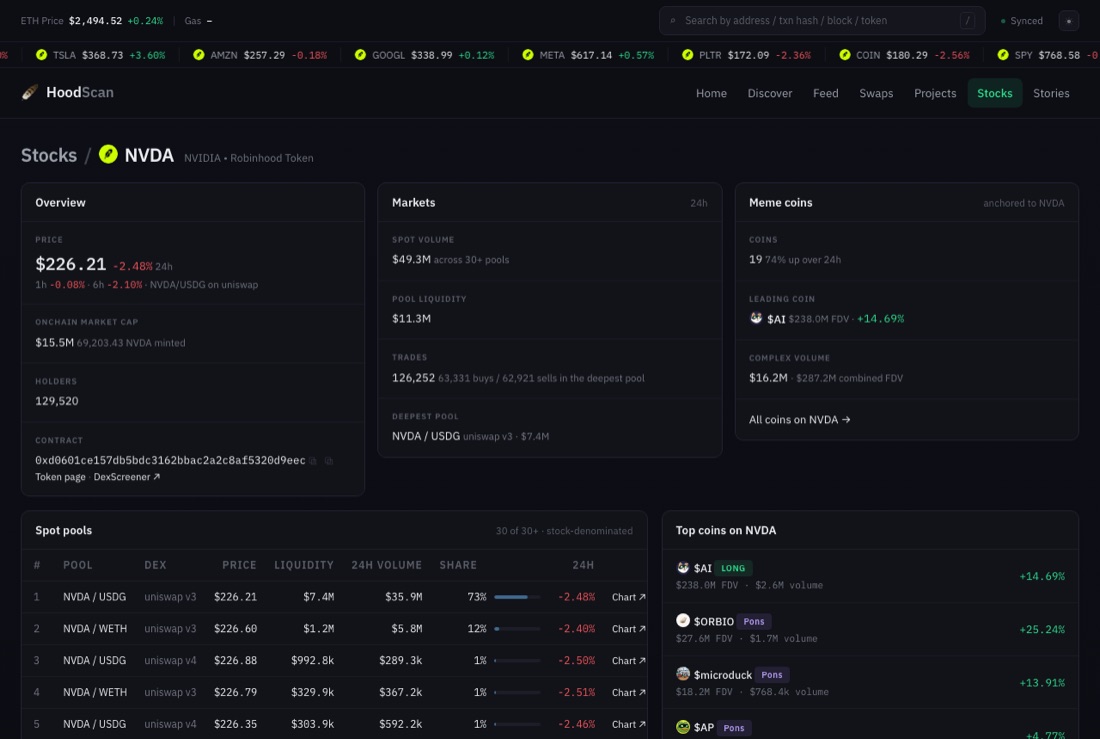
Task: Toggle the light/dark theme sun button
Action: click(x=1068, y=21)
